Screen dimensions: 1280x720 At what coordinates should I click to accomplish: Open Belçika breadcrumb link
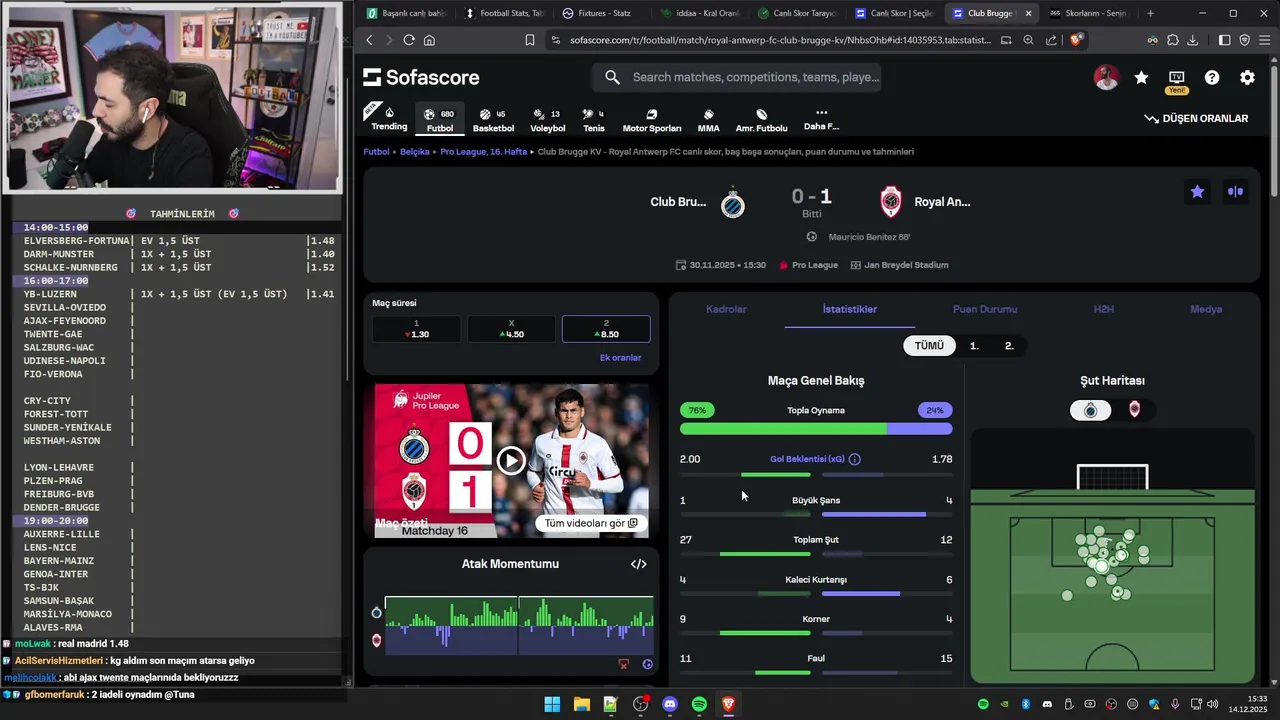pos(414,152)
